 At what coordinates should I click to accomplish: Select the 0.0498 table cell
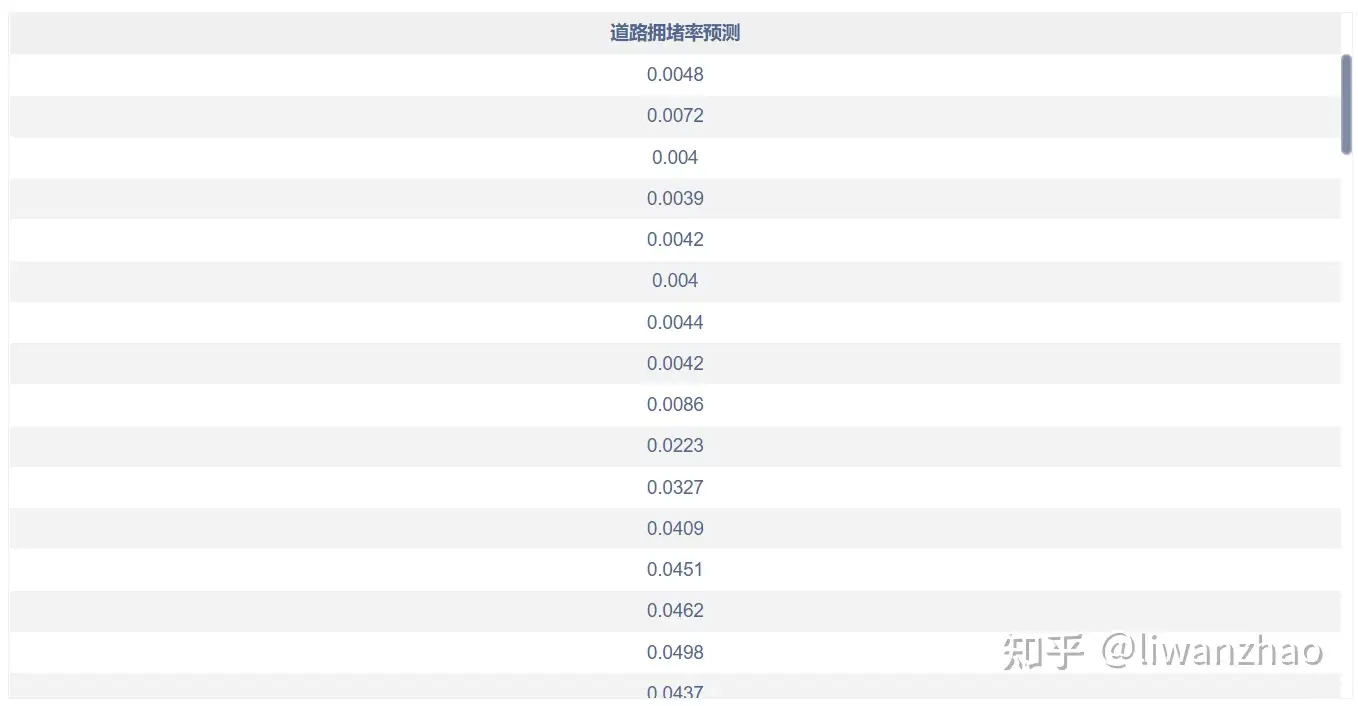tap(675, 653)
